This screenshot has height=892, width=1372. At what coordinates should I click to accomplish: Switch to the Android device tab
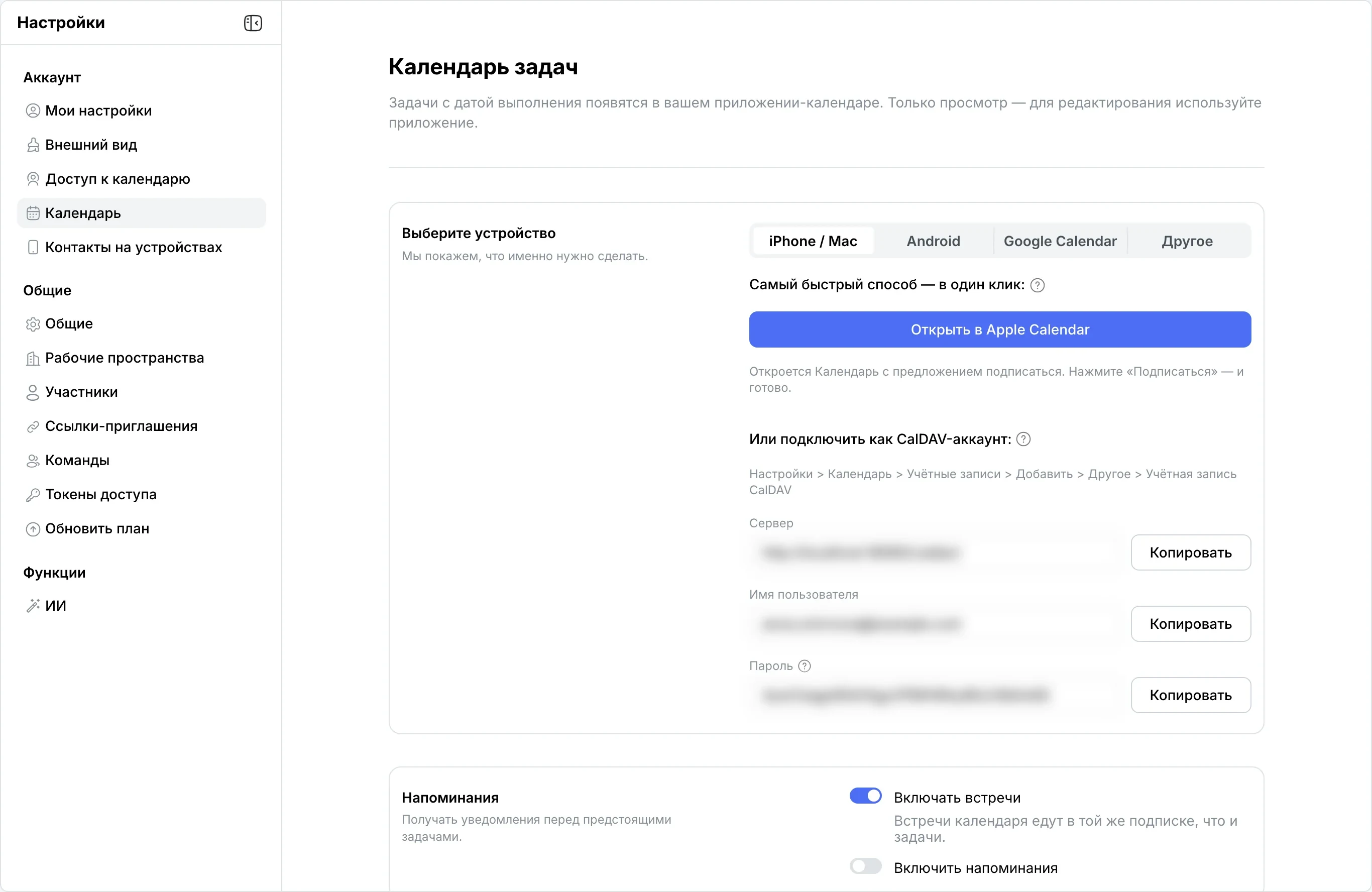(x=933, y=241)
